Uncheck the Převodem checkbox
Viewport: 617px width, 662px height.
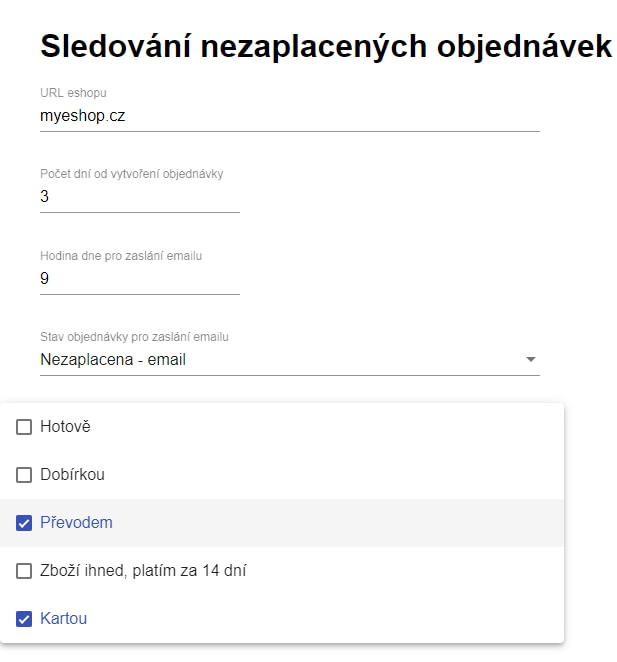[24, 523]
